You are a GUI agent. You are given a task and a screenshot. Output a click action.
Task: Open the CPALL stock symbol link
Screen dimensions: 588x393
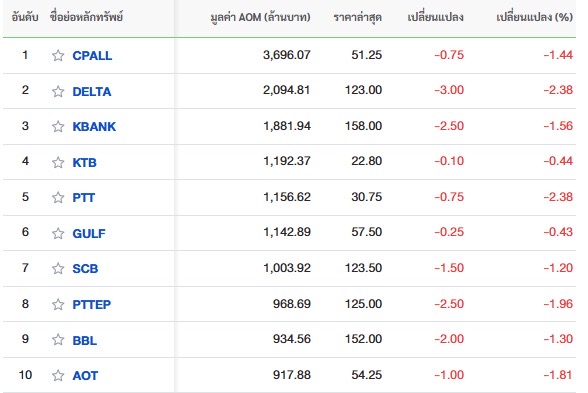point(92,56)
